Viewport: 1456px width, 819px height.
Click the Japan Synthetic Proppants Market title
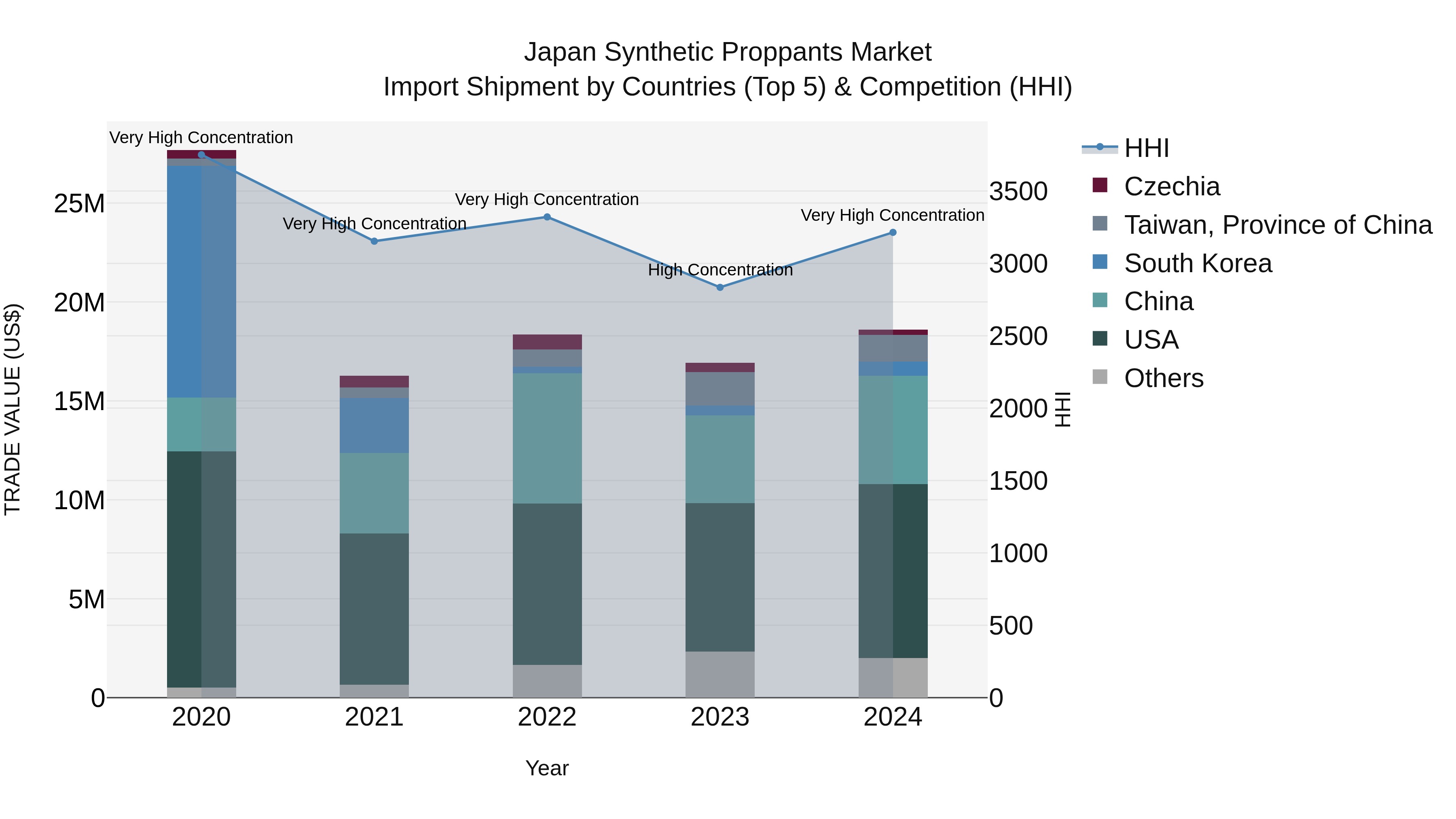[728, 52]
